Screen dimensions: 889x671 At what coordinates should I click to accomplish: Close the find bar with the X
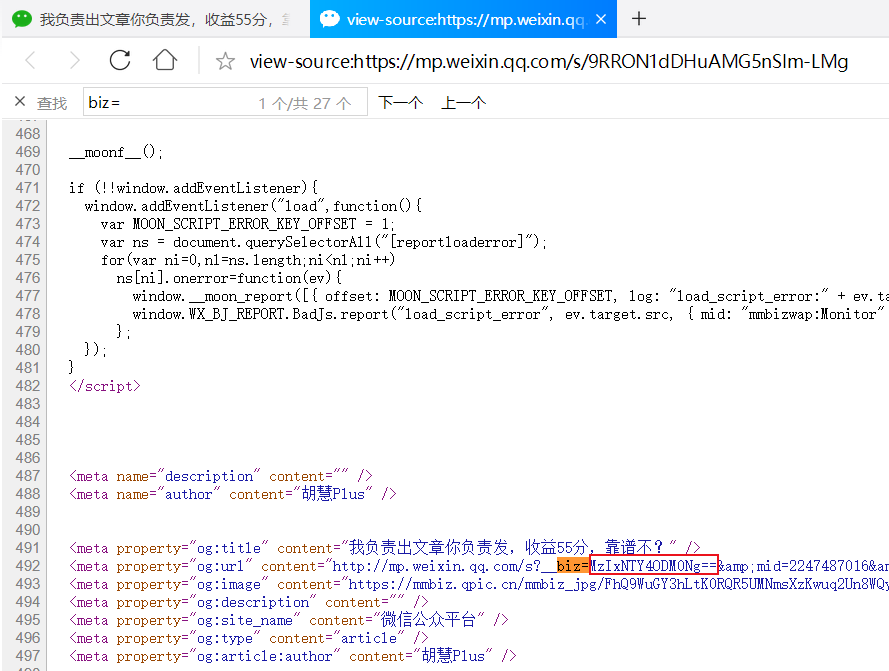[x=20, y=102]
